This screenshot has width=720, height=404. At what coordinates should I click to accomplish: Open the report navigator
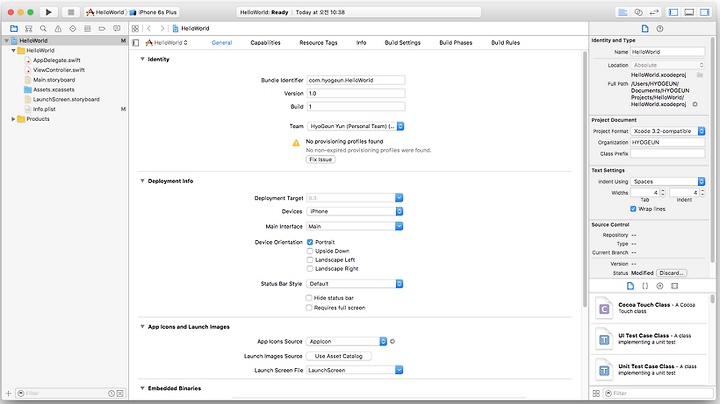(x=117, y=28)
